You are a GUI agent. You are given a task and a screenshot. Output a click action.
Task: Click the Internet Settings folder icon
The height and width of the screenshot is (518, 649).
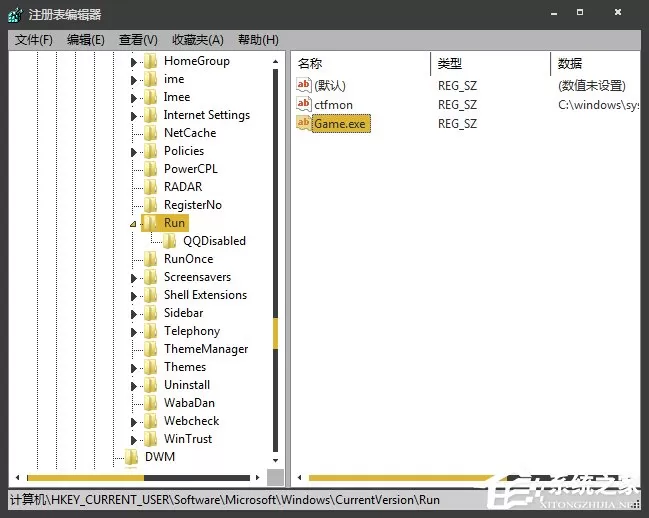pos(151,115)
